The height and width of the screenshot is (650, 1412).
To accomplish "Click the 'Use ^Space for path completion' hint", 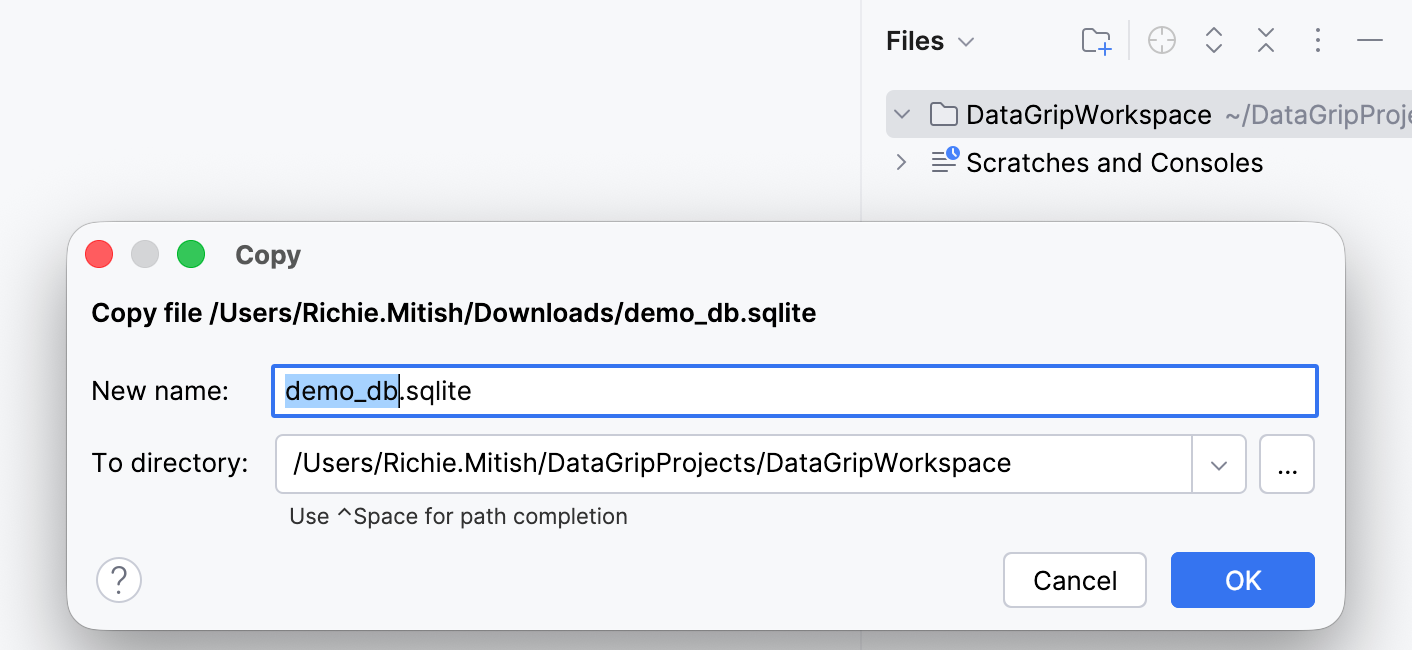I will (459, 517).
